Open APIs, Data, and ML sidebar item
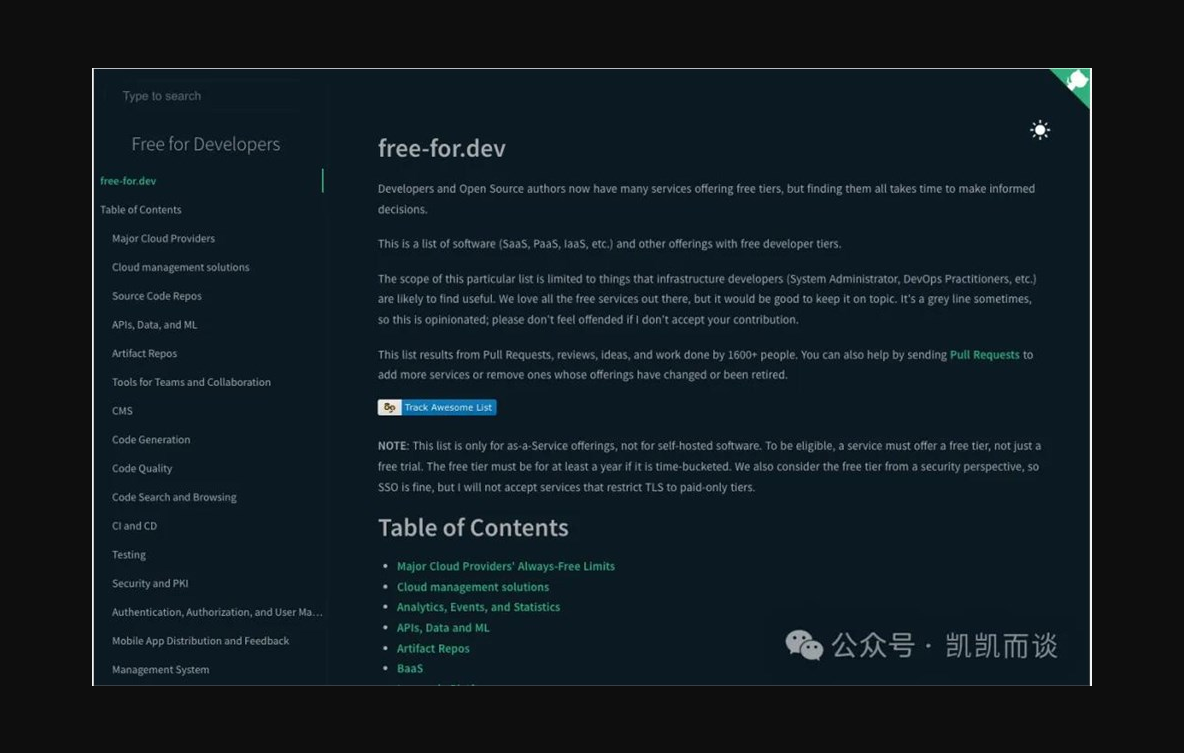Screen dimensions: 1184x753 tap(154, 324)
